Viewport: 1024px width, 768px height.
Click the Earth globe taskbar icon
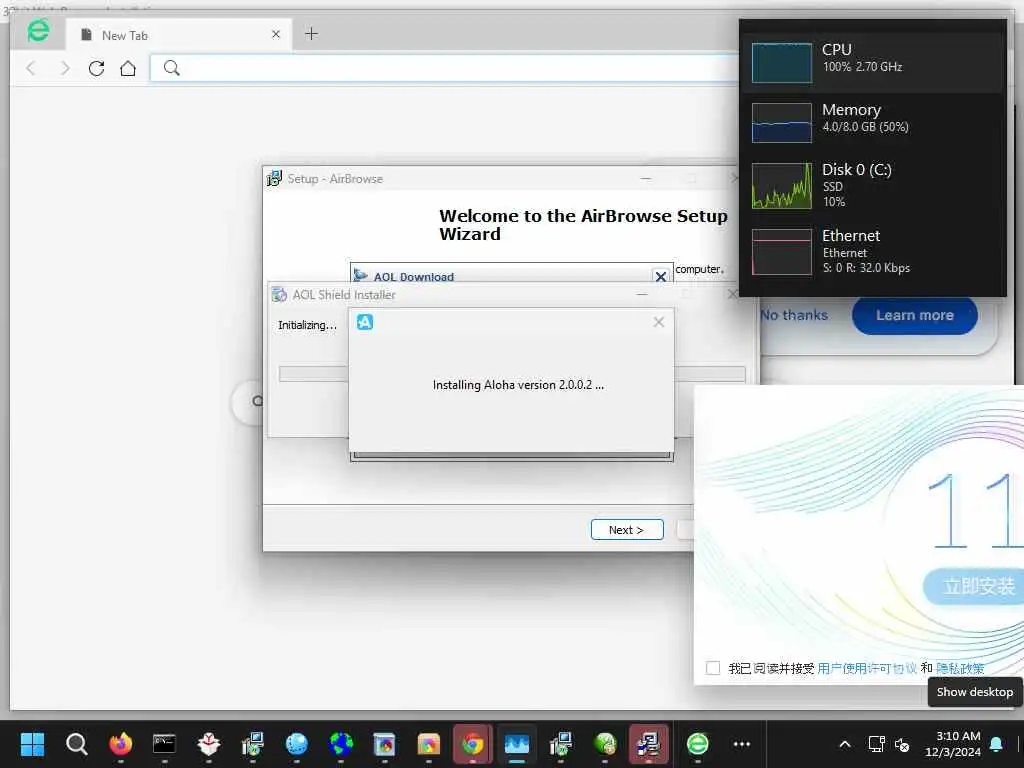pyautogui.click(x=341, y=744)
